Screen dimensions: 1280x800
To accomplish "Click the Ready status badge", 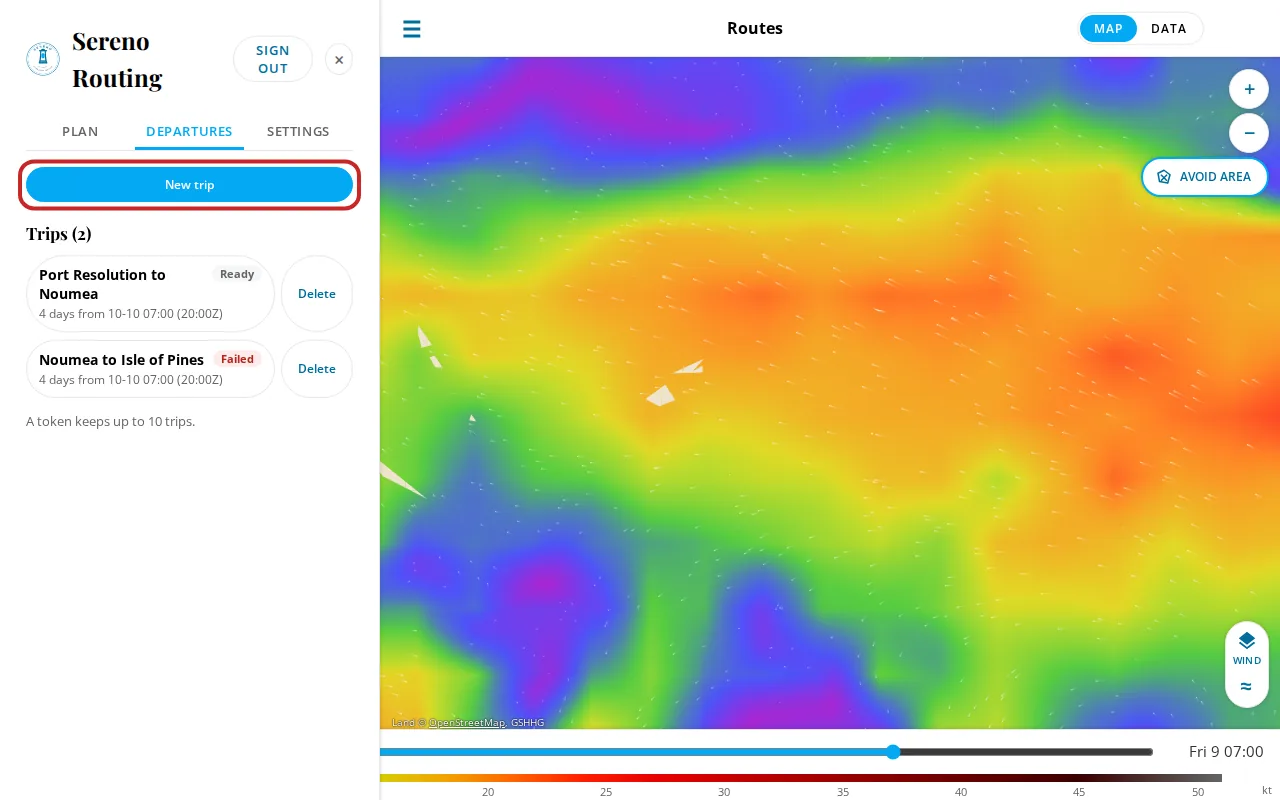I will click(x=237, y=275).
